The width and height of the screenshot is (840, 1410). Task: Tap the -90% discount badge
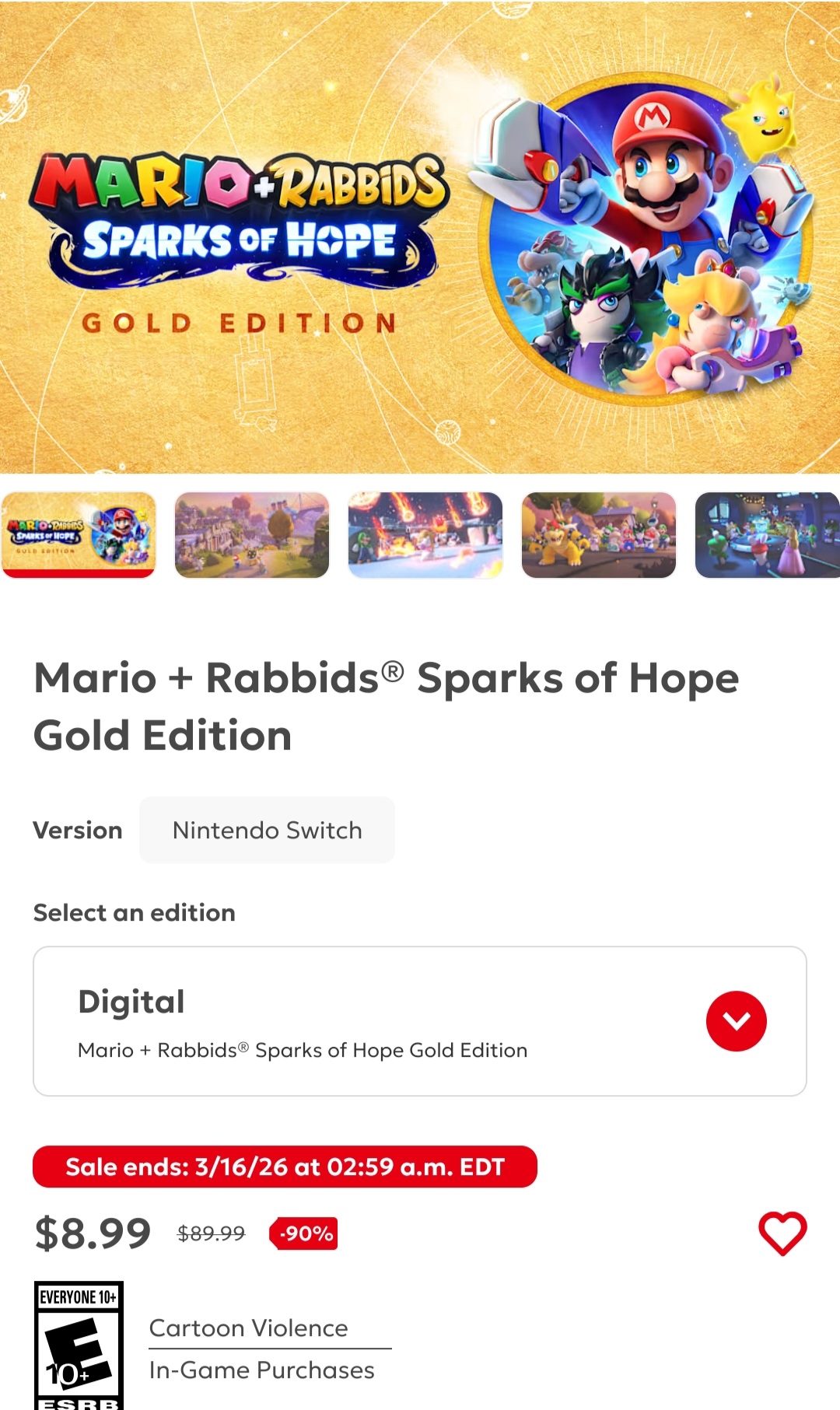304,1233
